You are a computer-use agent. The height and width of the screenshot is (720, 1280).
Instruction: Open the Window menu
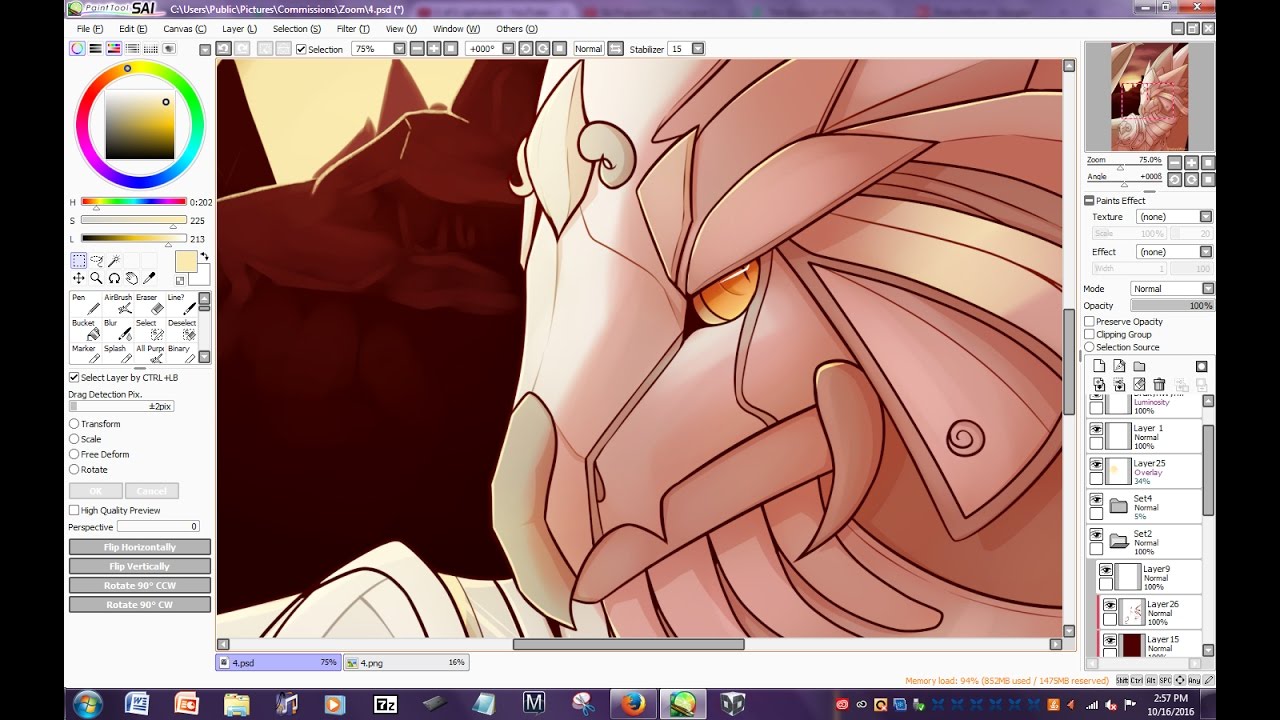pyautogui.click(x=456, y=29)
